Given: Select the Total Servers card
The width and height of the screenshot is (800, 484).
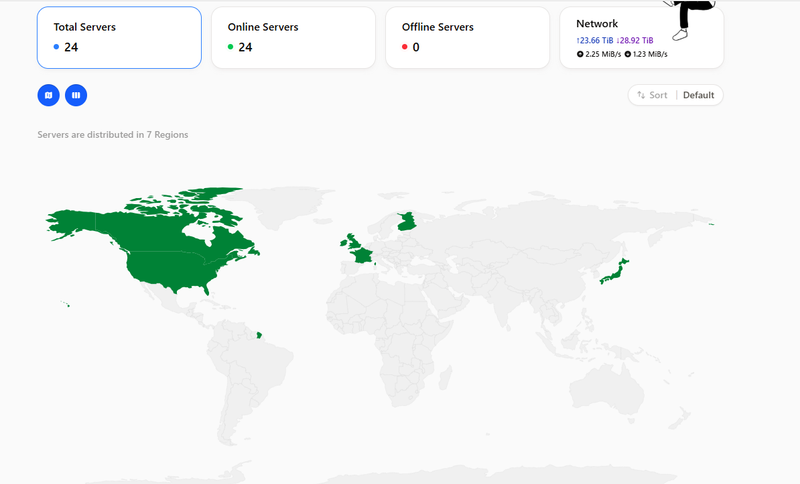Looking at the screenshot, I should click(119, 38).
